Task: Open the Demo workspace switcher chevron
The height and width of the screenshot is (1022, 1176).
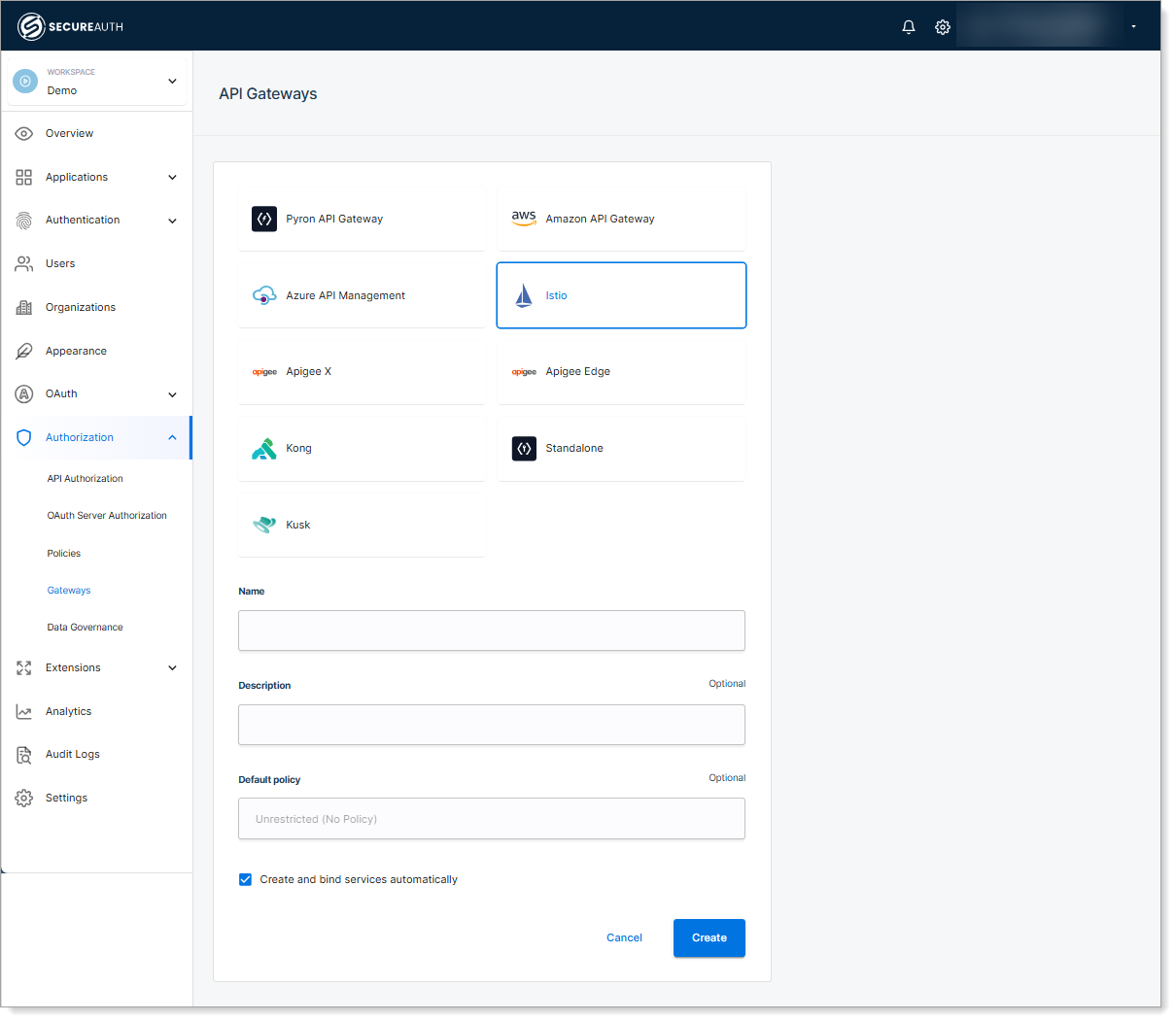Action: coord(172,82)
